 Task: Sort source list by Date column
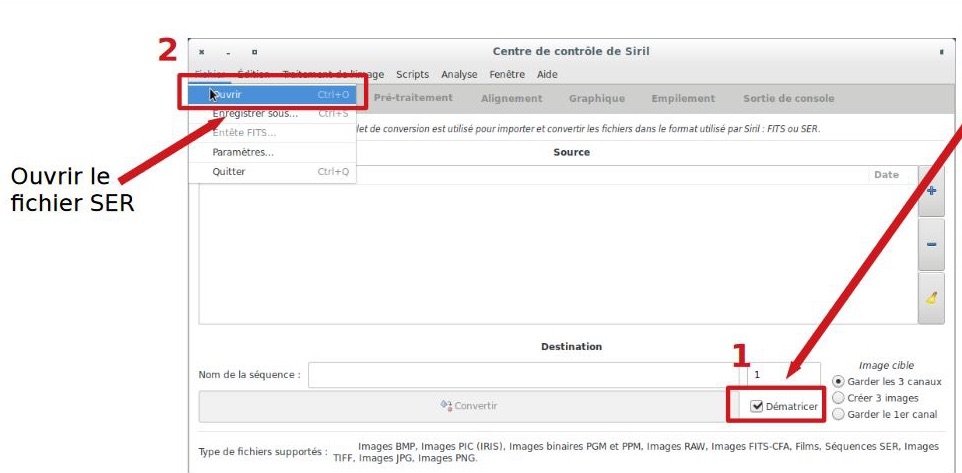(x=886, y=175)
